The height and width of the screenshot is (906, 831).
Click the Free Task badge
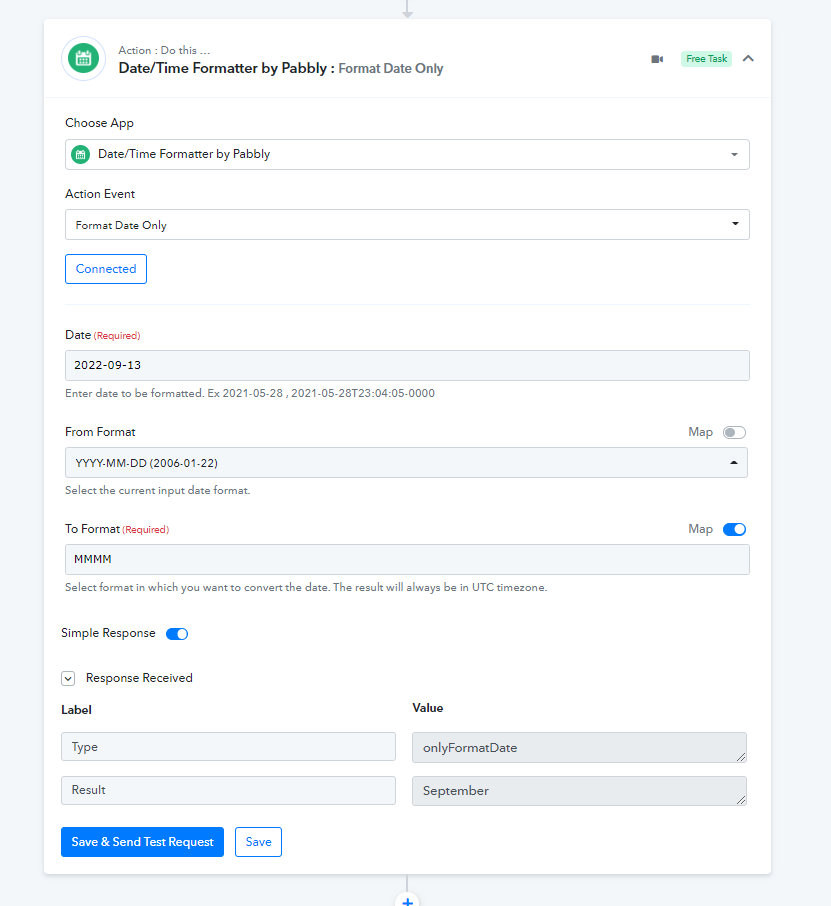click(x=706, y=59)
